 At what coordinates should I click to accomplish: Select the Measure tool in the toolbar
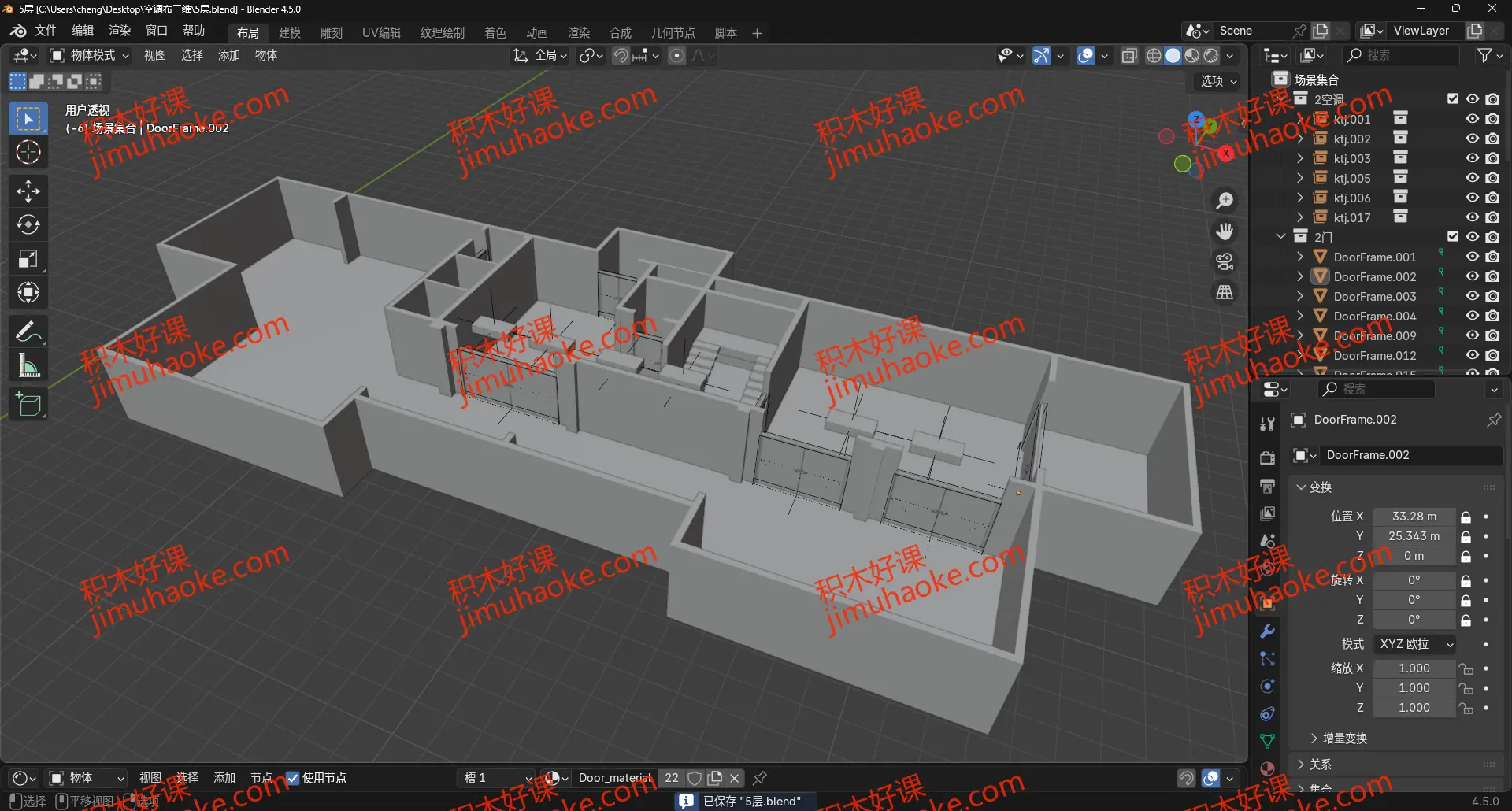coord(28,365)
